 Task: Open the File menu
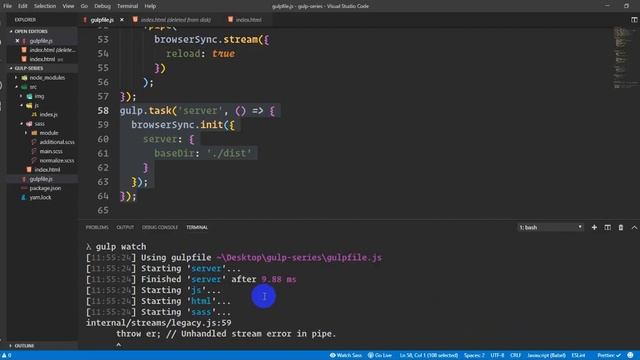tap(7, 6)
